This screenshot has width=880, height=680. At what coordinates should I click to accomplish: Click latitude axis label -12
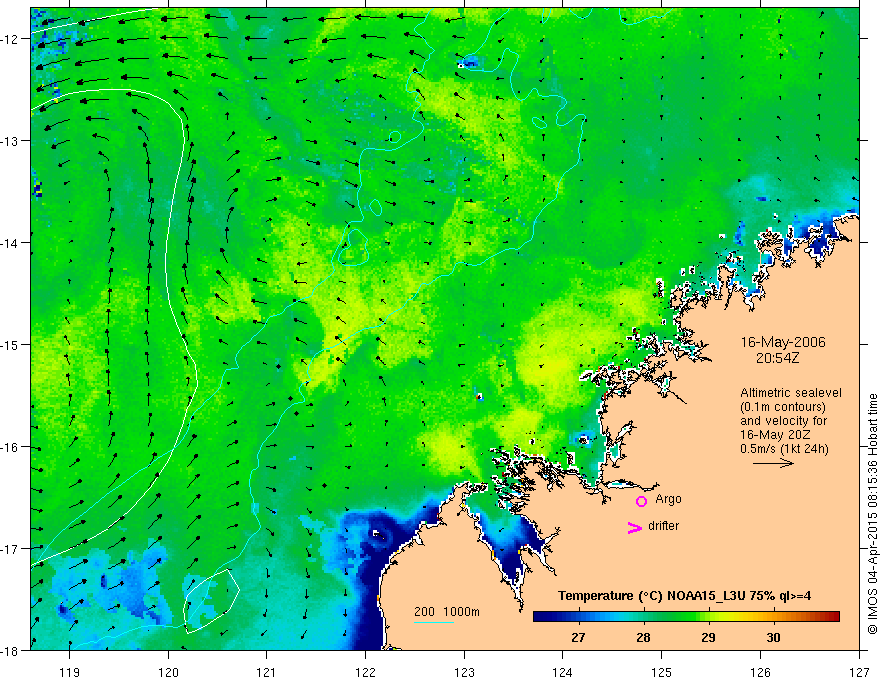10,39
